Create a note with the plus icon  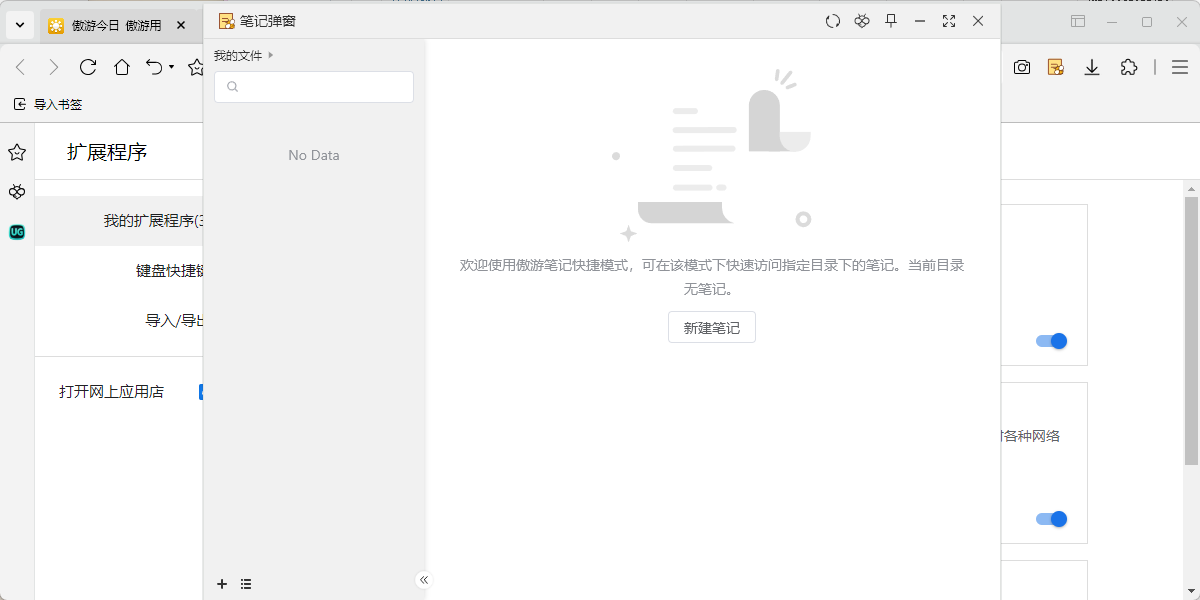[222, 583]
